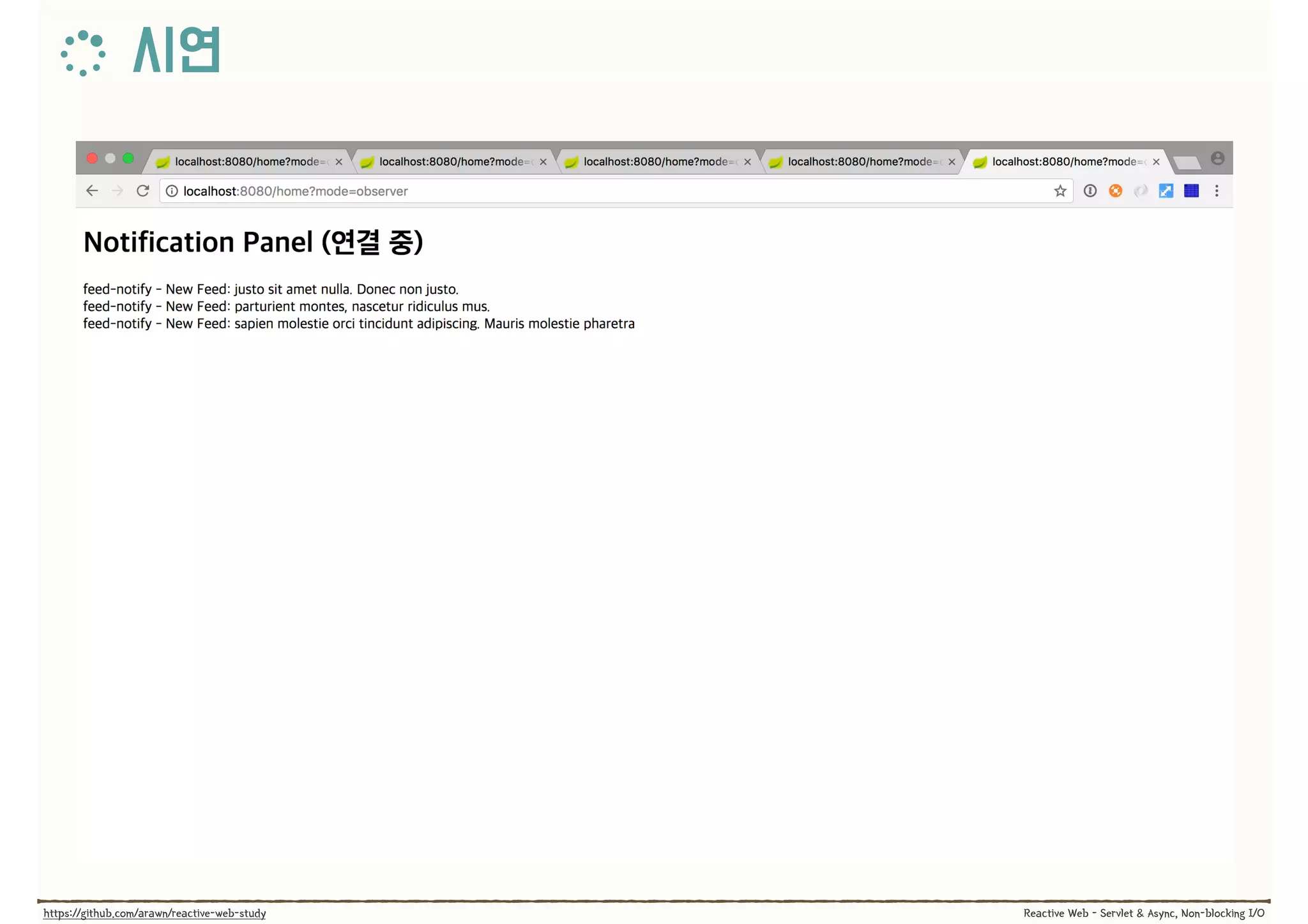Open the profile avatar button
The height and width of the screenshot is (924, 1308).
1217,158
